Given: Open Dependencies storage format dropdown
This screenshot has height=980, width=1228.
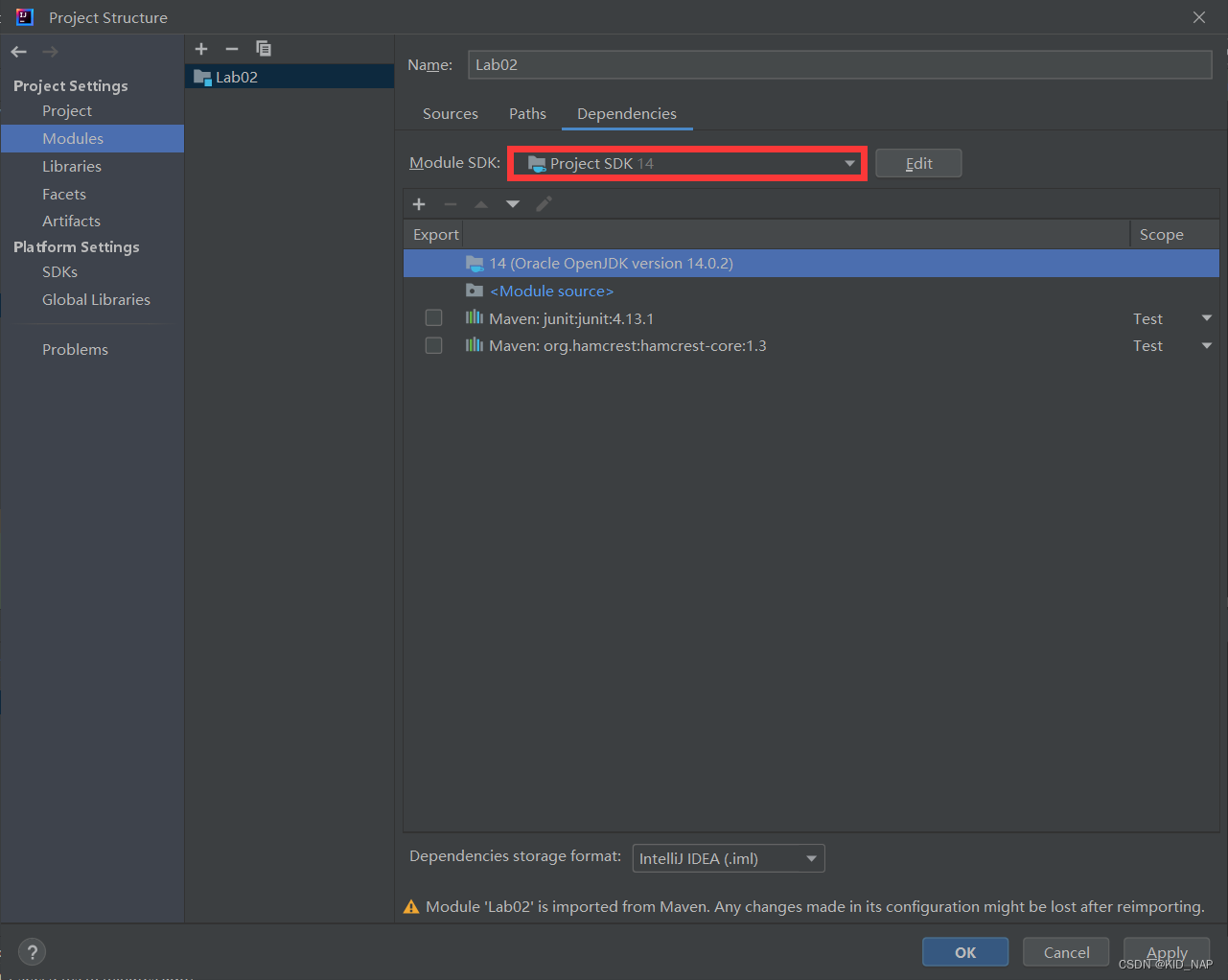Looking at the screenshot, I should (810, 858).
